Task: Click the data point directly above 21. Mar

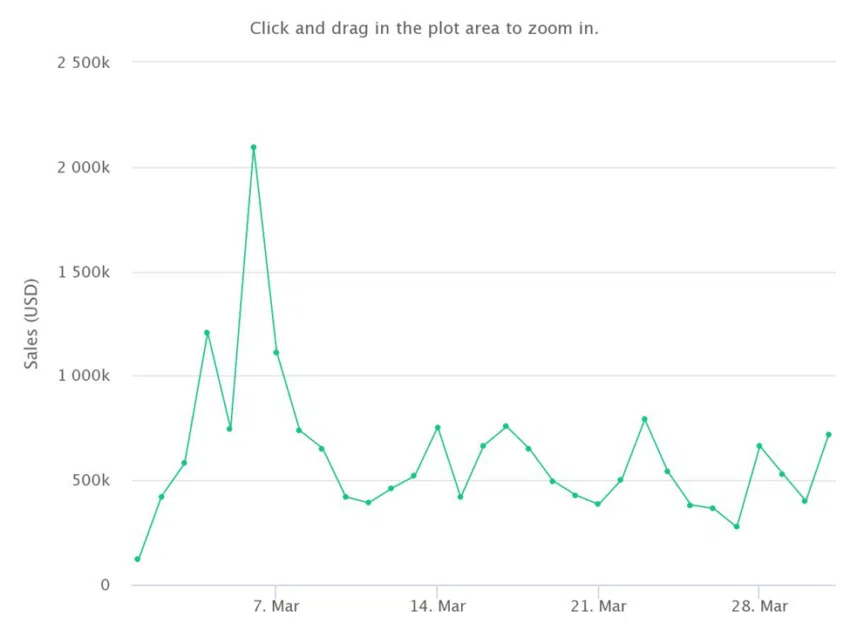Action: tap(598, 504)
